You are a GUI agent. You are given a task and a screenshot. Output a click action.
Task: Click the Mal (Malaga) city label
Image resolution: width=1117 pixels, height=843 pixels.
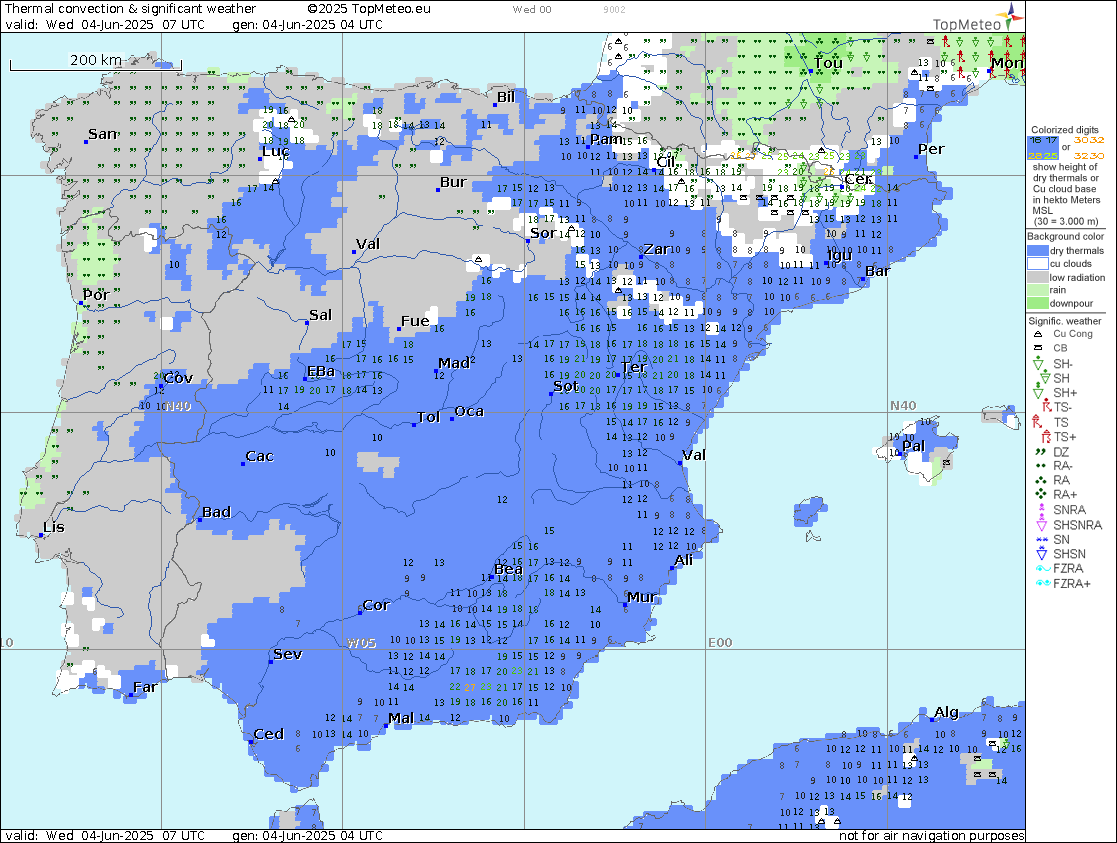[x=400, y=718]
